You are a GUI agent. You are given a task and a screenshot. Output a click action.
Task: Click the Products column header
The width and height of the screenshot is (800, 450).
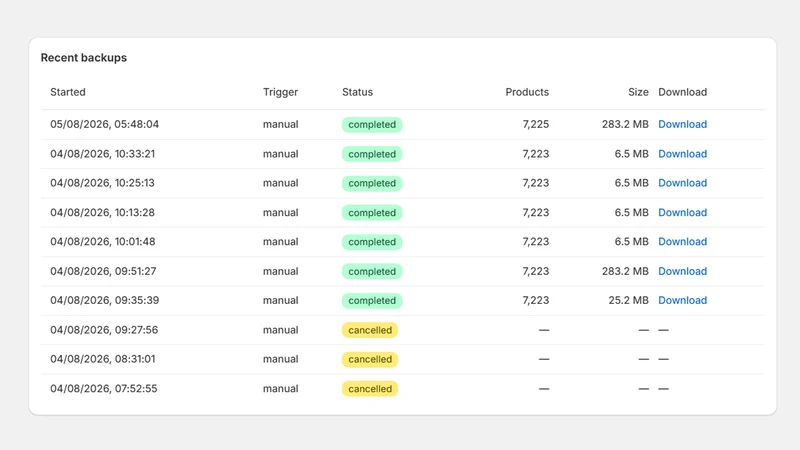coord(527,92)
